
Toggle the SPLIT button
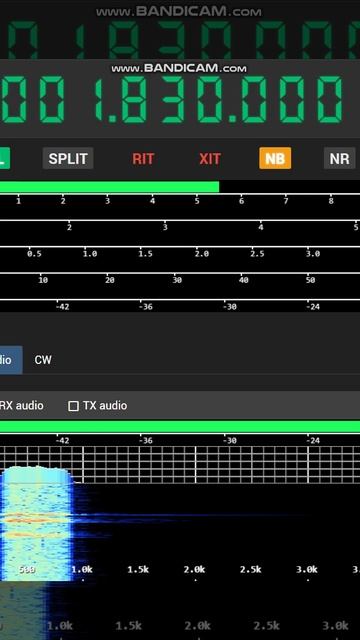pos(68,158)
